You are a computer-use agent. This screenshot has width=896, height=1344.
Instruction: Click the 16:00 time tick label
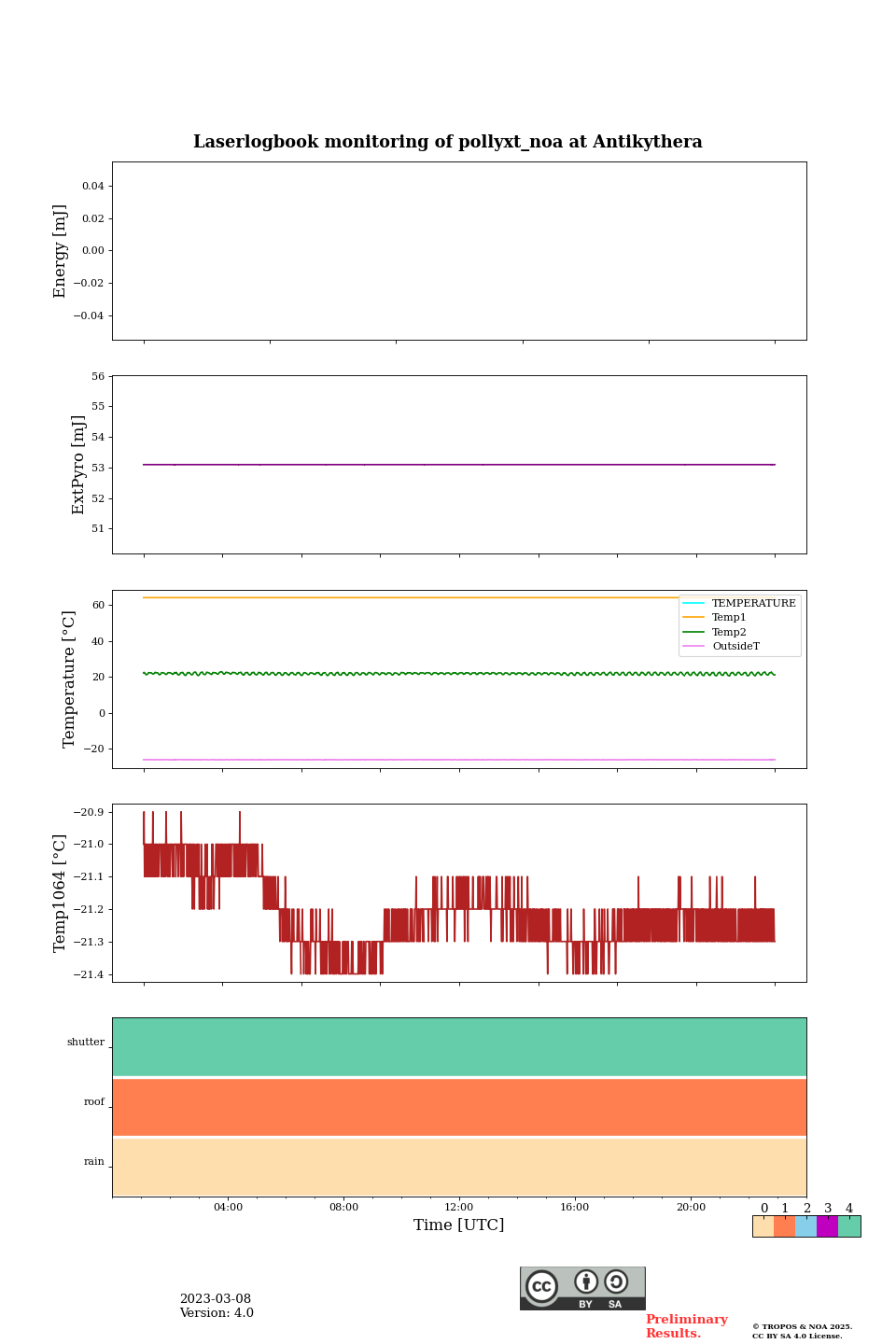tap(575, 1207)
